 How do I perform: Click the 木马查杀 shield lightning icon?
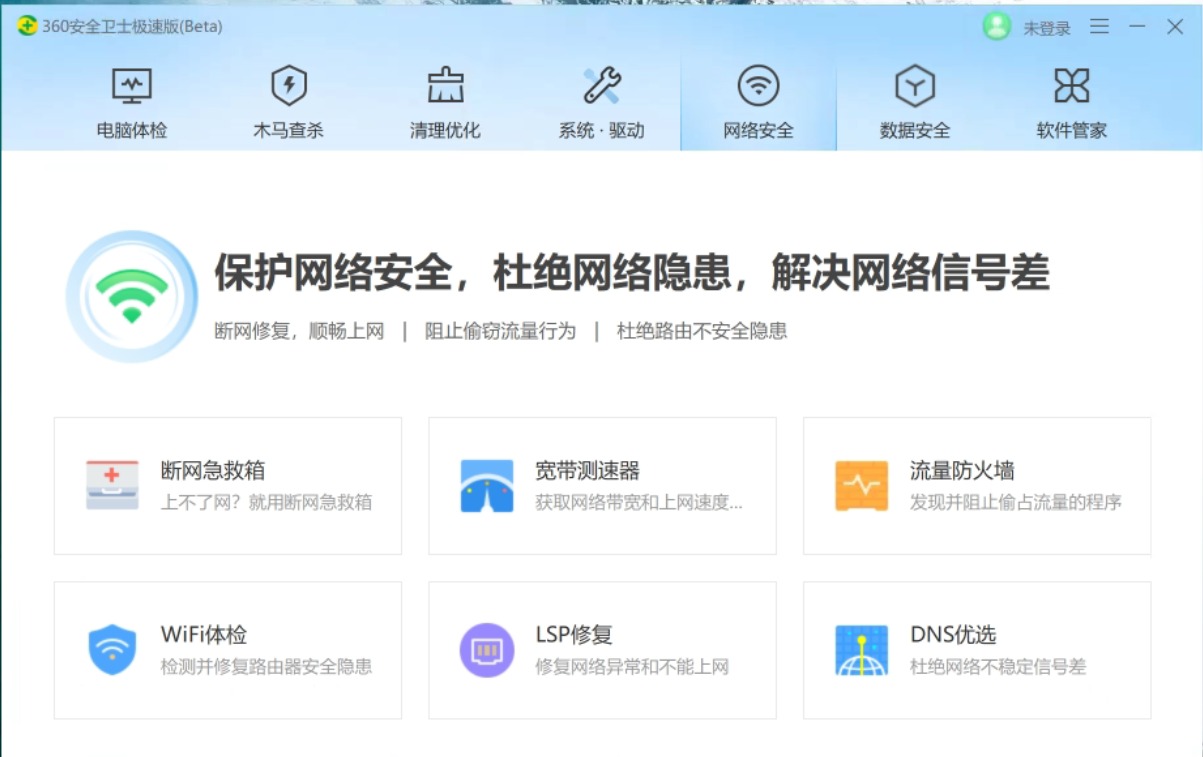pos(288,86)
